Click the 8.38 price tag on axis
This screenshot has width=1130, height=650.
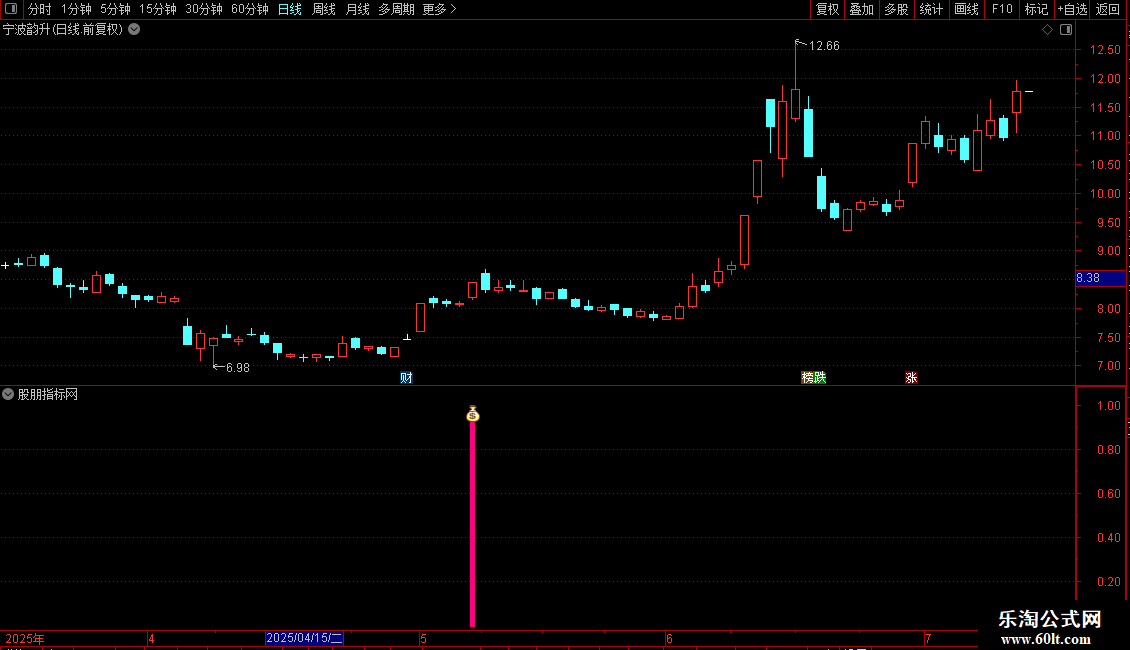(x=1100, y=278)
